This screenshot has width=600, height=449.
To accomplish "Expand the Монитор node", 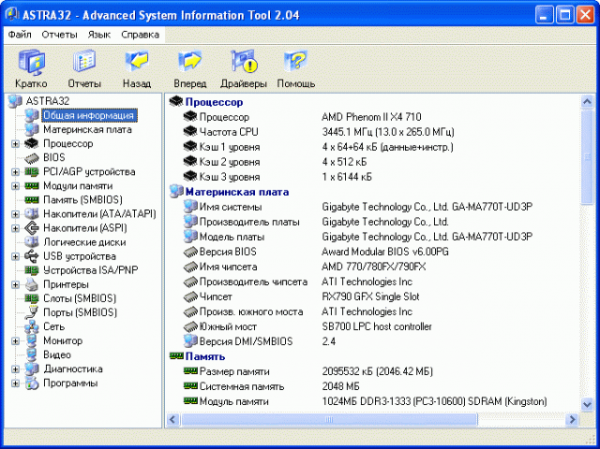I will [x=15, y=341].
